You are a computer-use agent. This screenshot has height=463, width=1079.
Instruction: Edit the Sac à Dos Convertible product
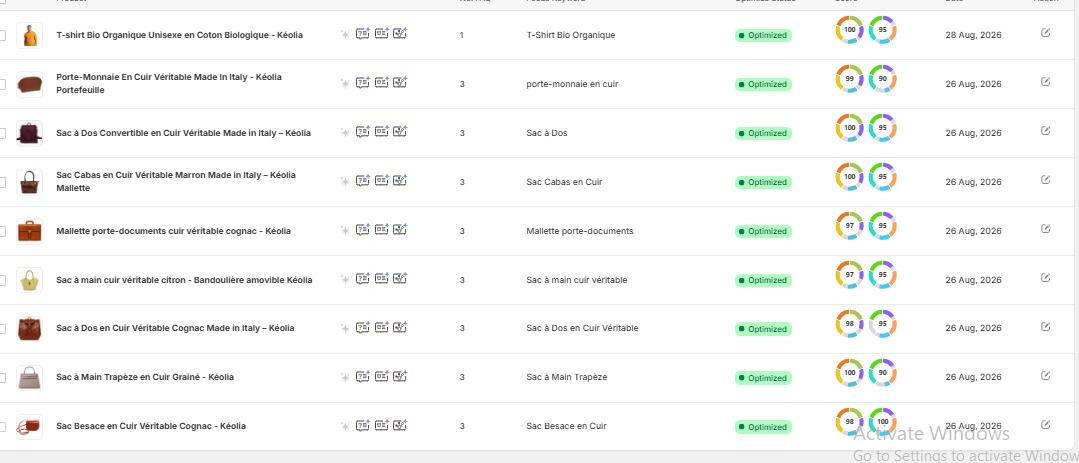1045,131
